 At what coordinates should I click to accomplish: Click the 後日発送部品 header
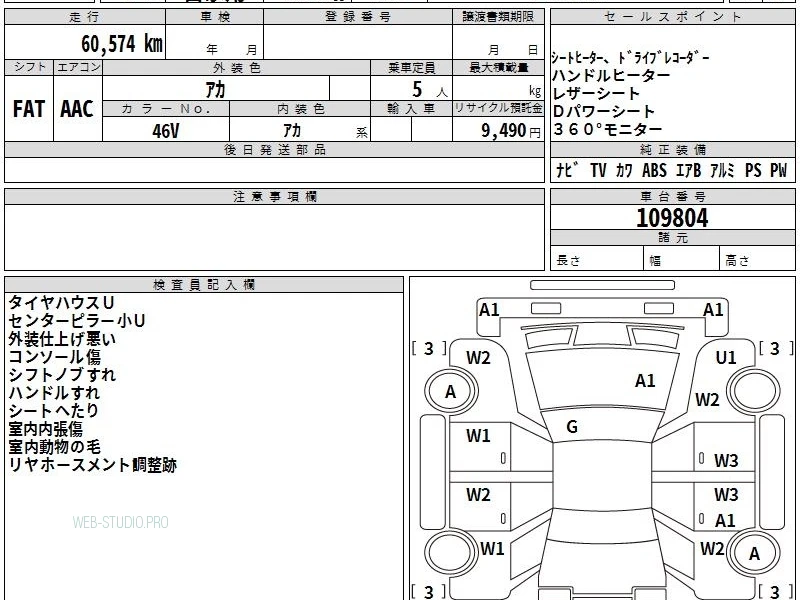point(274,149)
